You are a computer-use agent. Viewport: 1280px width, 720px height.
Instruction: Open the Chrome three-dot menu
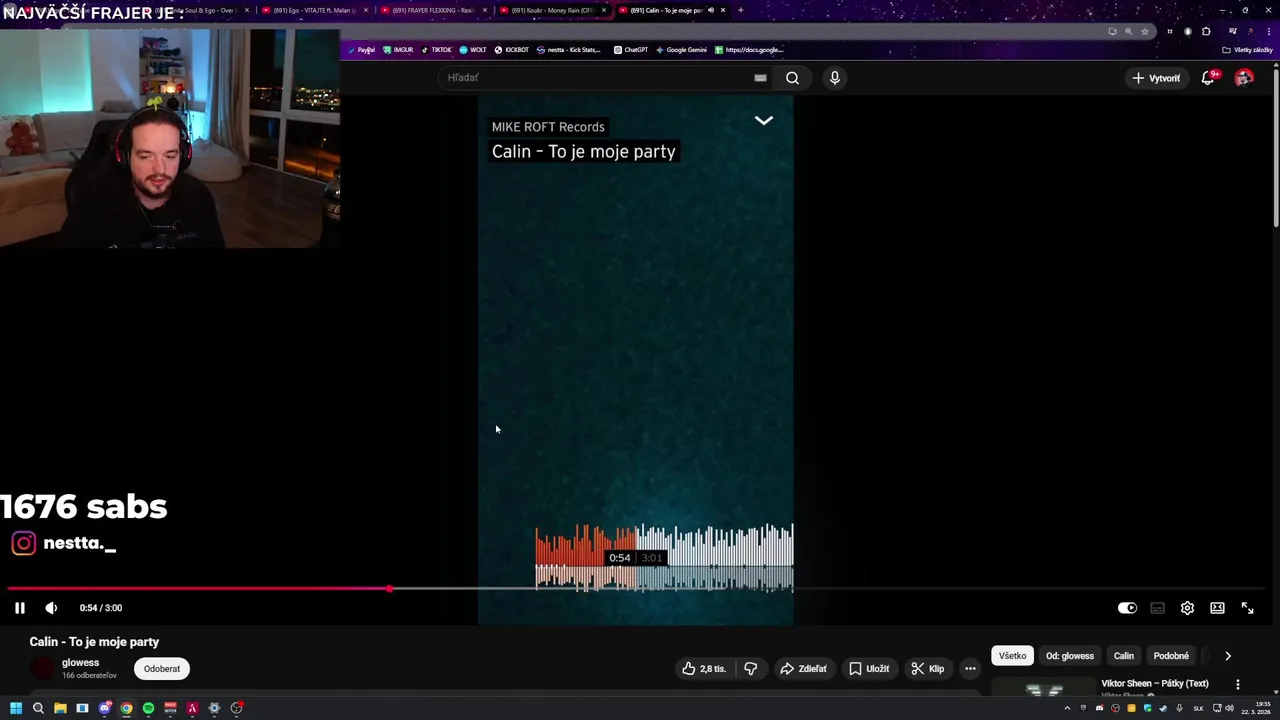(1269, 31)
